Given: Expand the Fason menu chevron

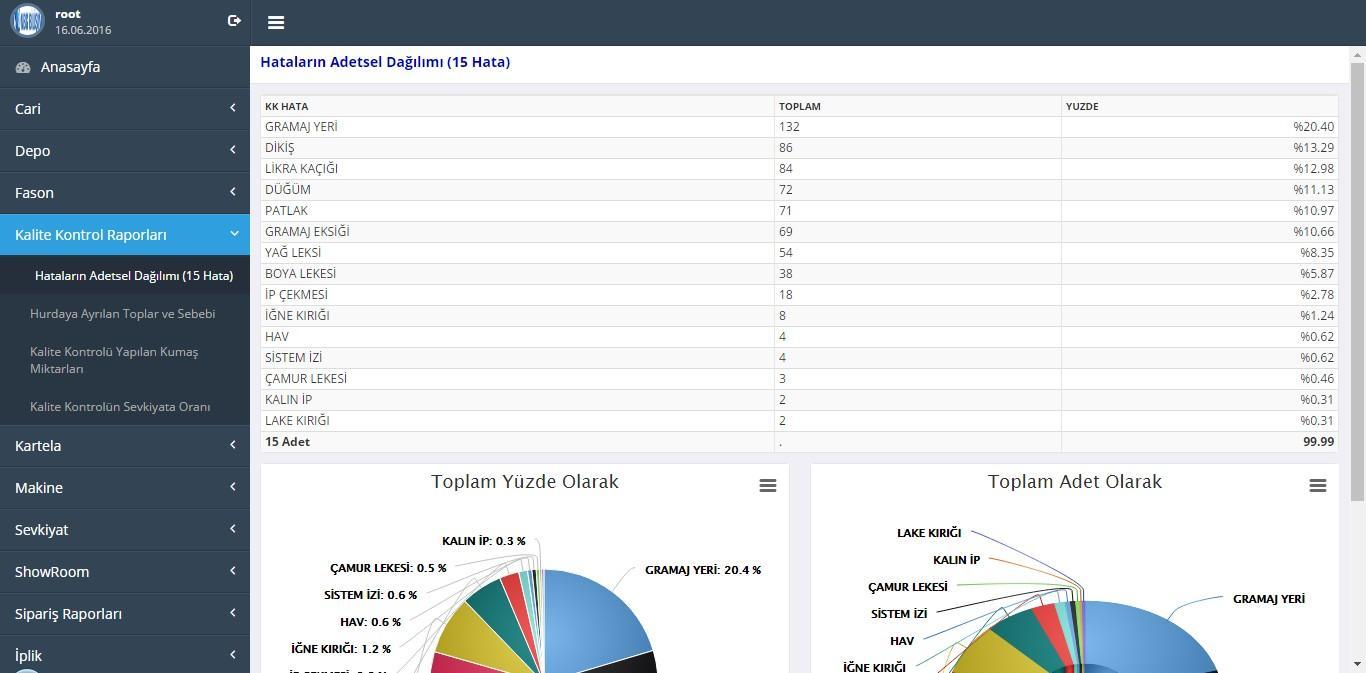Looking at the screenshot, I should (x=233, y=192).
